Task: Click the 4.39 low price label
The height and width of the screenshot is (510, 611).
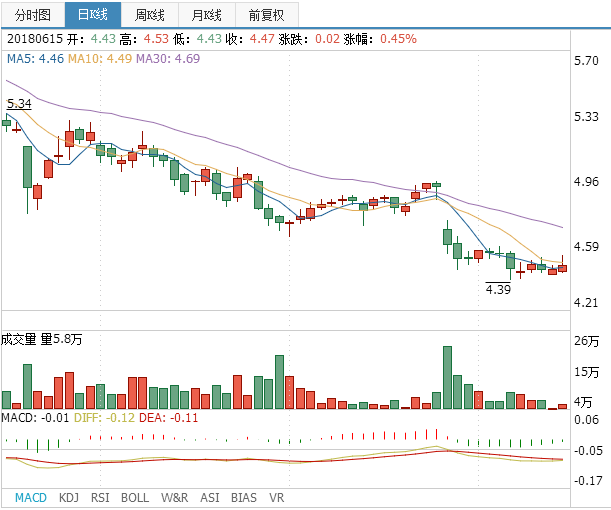Action: click(498, 289)
